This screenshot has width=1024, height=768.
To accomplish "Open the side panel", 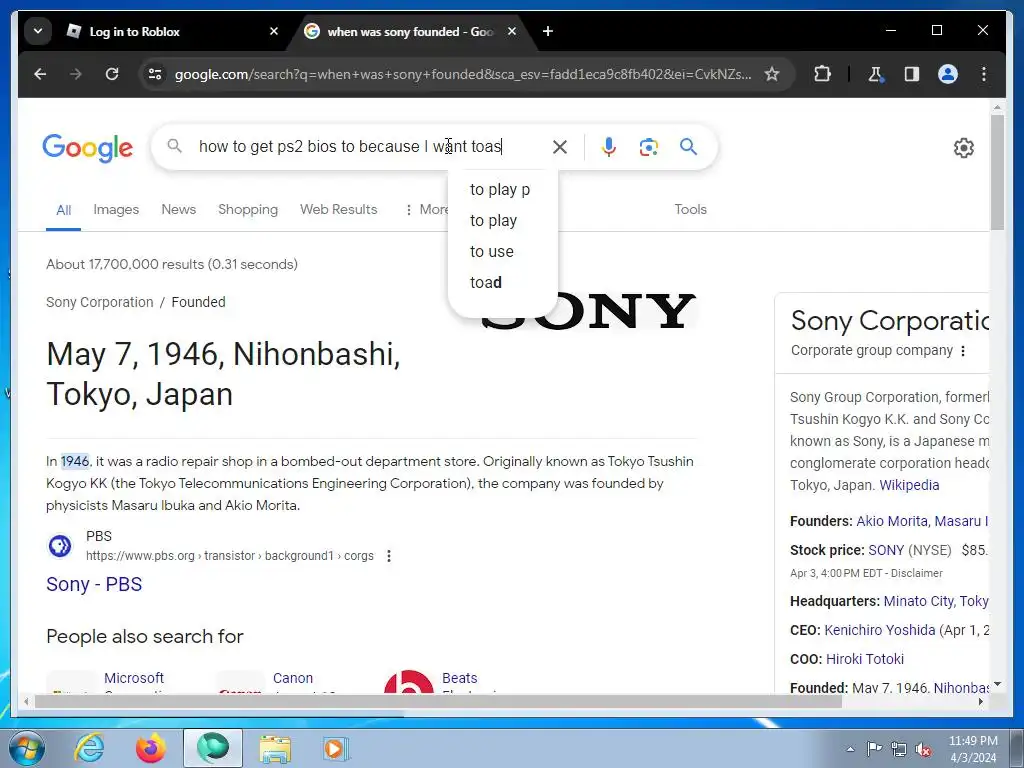I will tap(912, 74).
